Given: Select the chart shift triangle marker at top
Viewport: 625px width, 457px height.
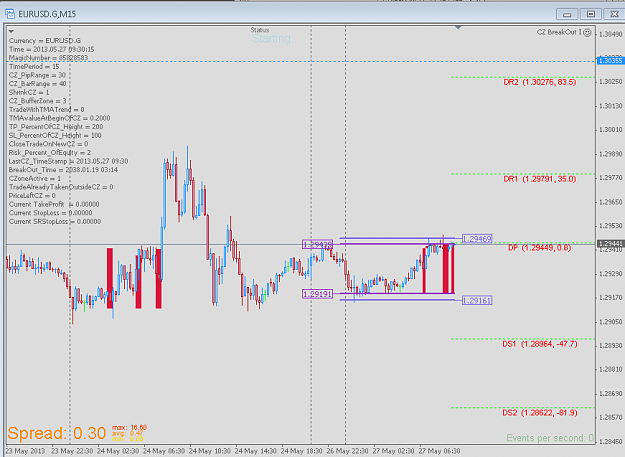Looking at the screenshot, I should click(x=458, y=27).
